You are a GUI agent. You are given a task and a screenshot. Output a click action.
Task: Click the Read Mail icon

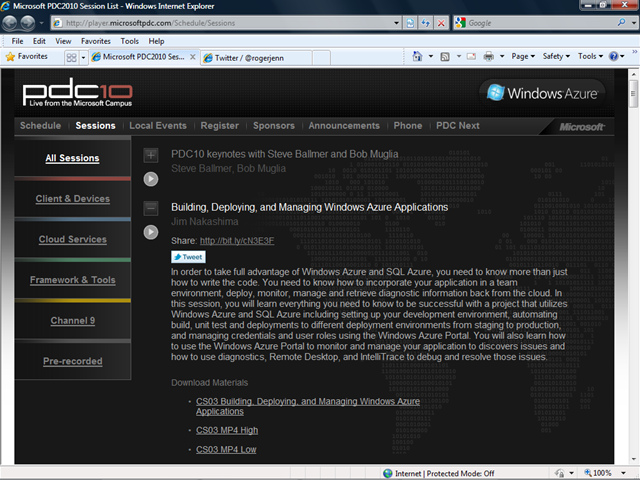click(471, 56)
